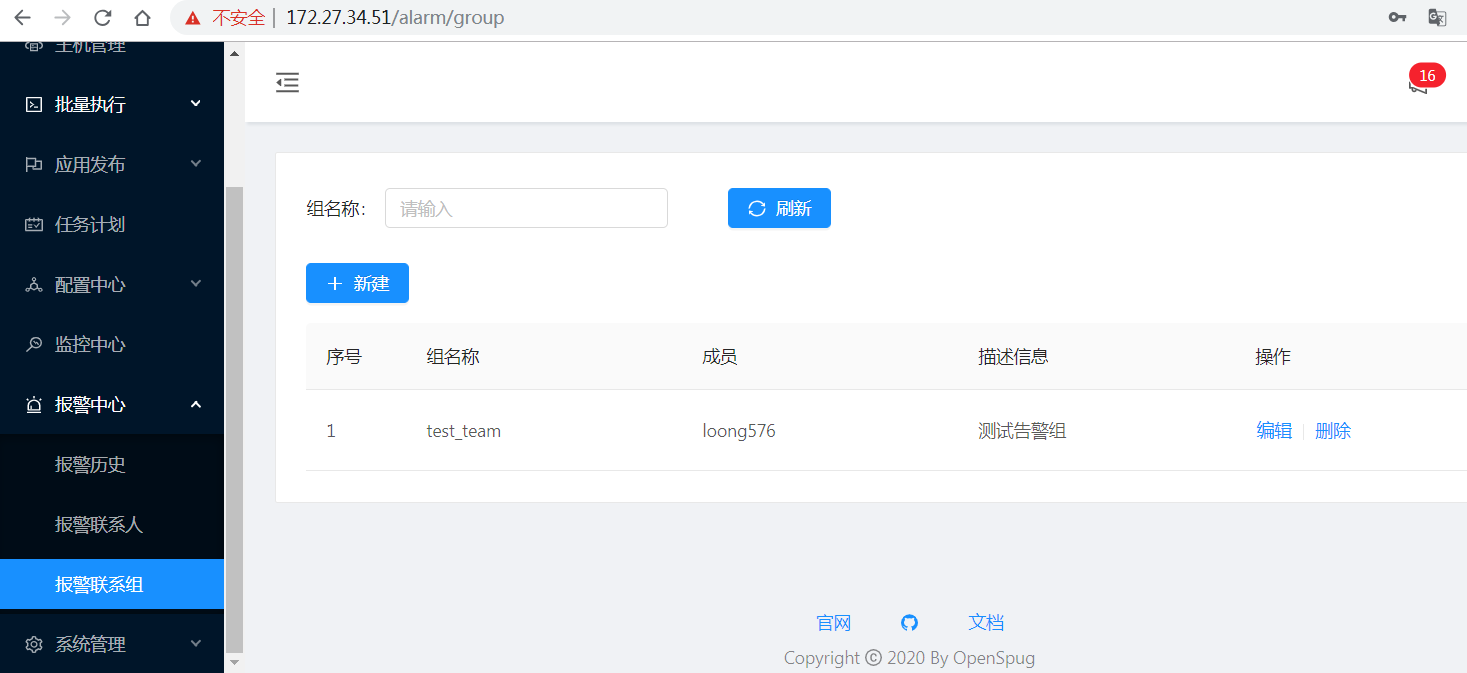Click the alarm icon beside 报警中心
The image size is (1467, 673).
[34, 404]
